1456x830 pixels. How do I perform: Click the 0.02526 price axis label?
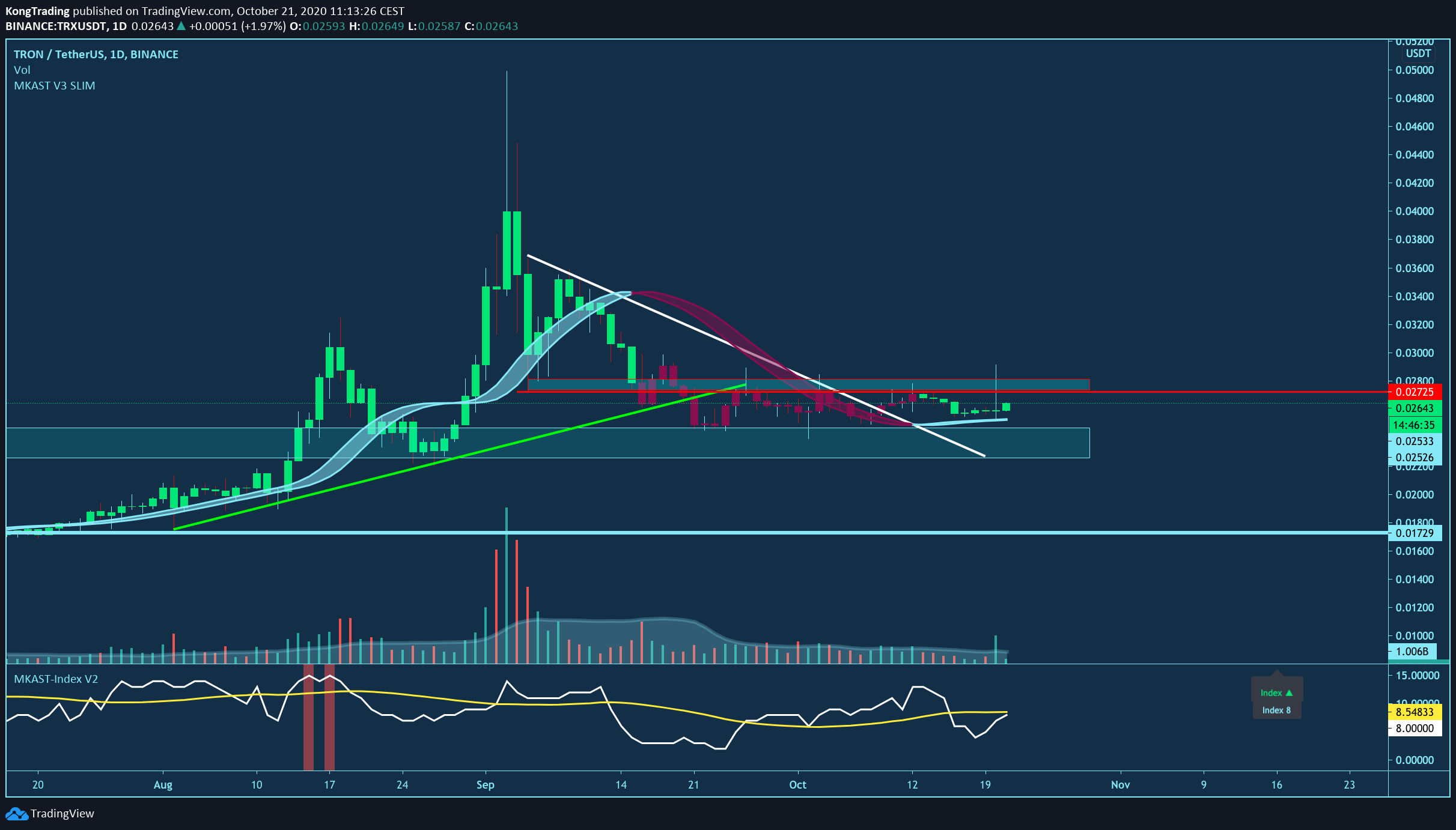(1415, 458)
